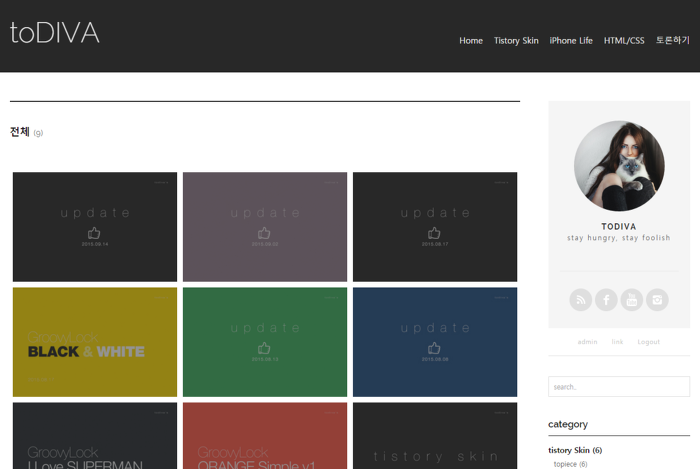Click the toDIVA site logo
Screen dimensions: 700x469
[x=54, y=33]
